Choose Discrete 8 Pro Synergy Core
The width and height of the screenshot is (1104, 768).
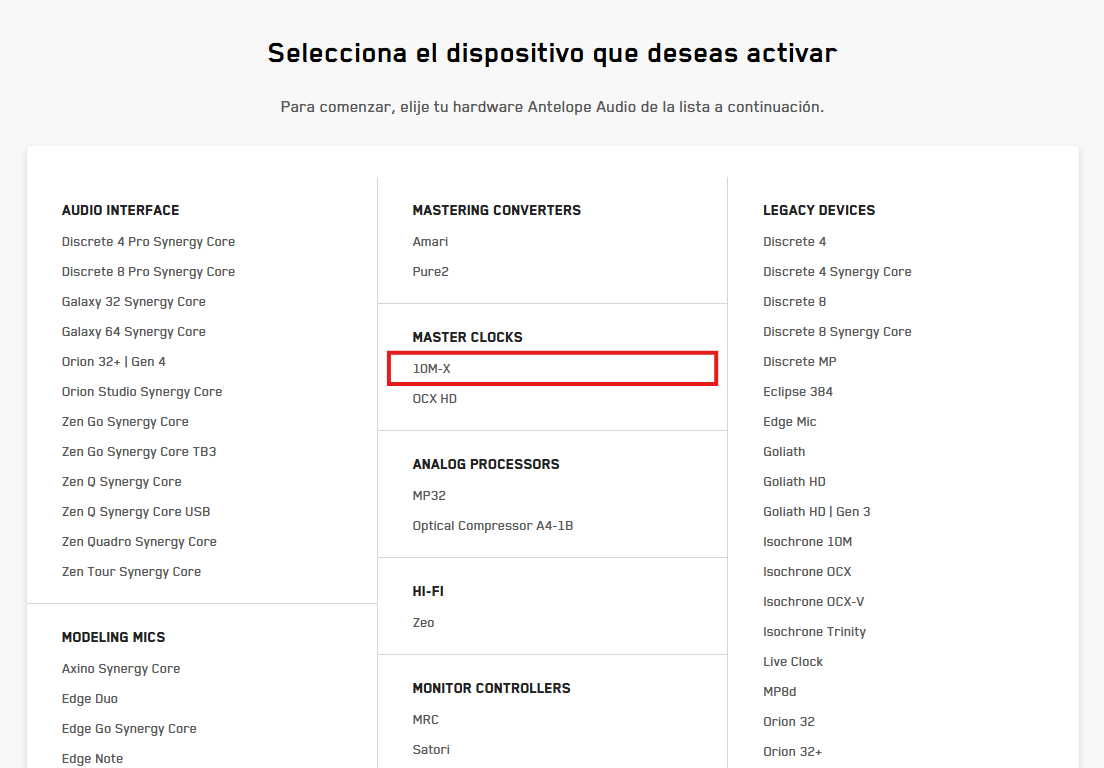pos(148,272)
